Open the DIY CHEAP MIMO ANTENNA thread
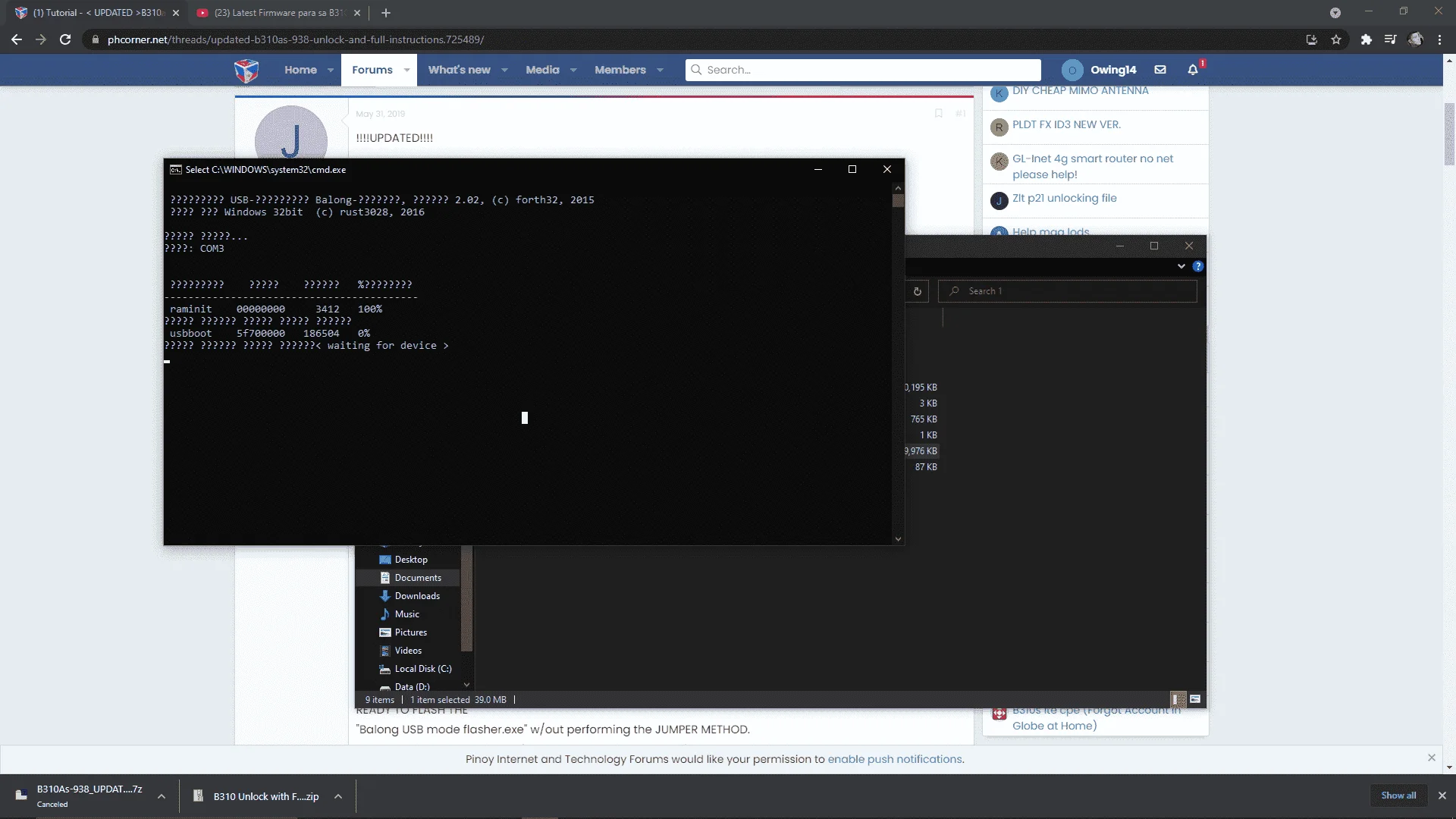 (x=1081, y=91)
